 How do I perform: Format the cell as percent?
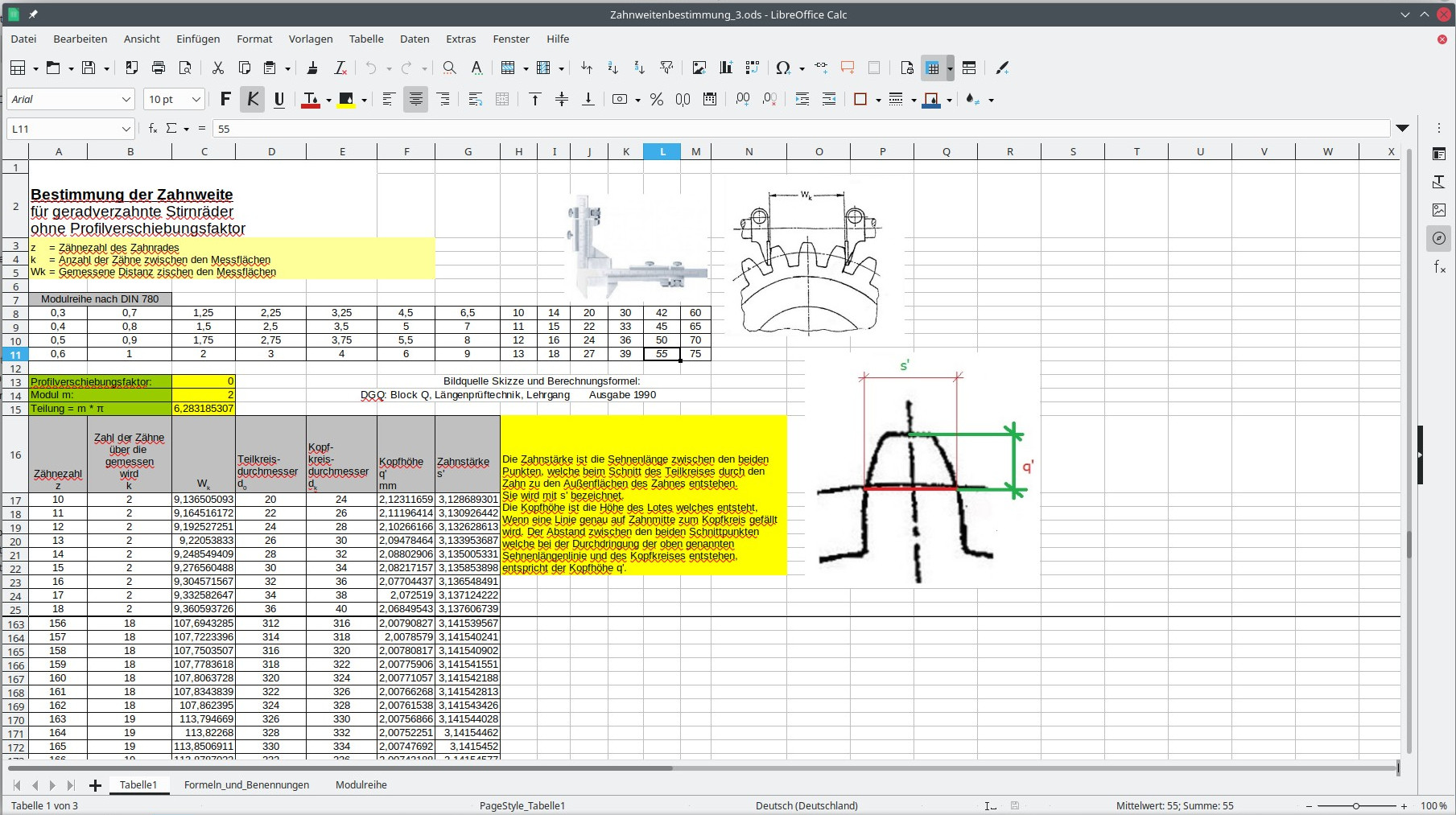657,100
